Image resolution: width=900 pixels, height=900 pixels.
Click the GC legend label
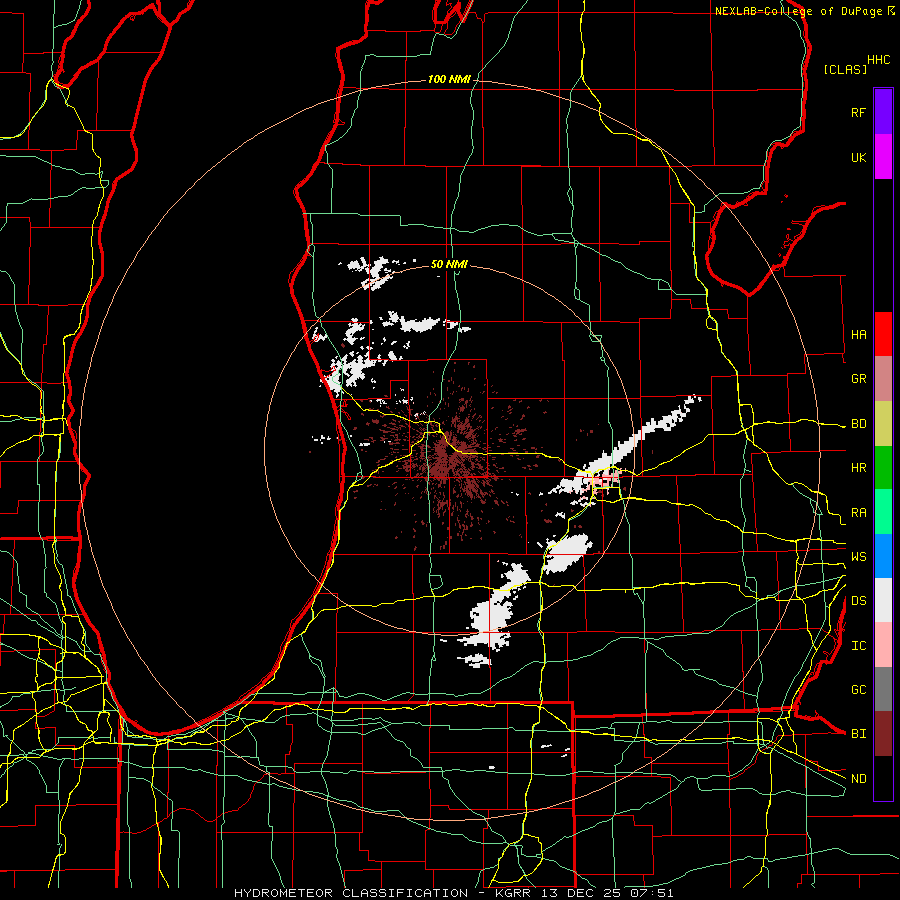pyautogui.click(x=858, y=689)
